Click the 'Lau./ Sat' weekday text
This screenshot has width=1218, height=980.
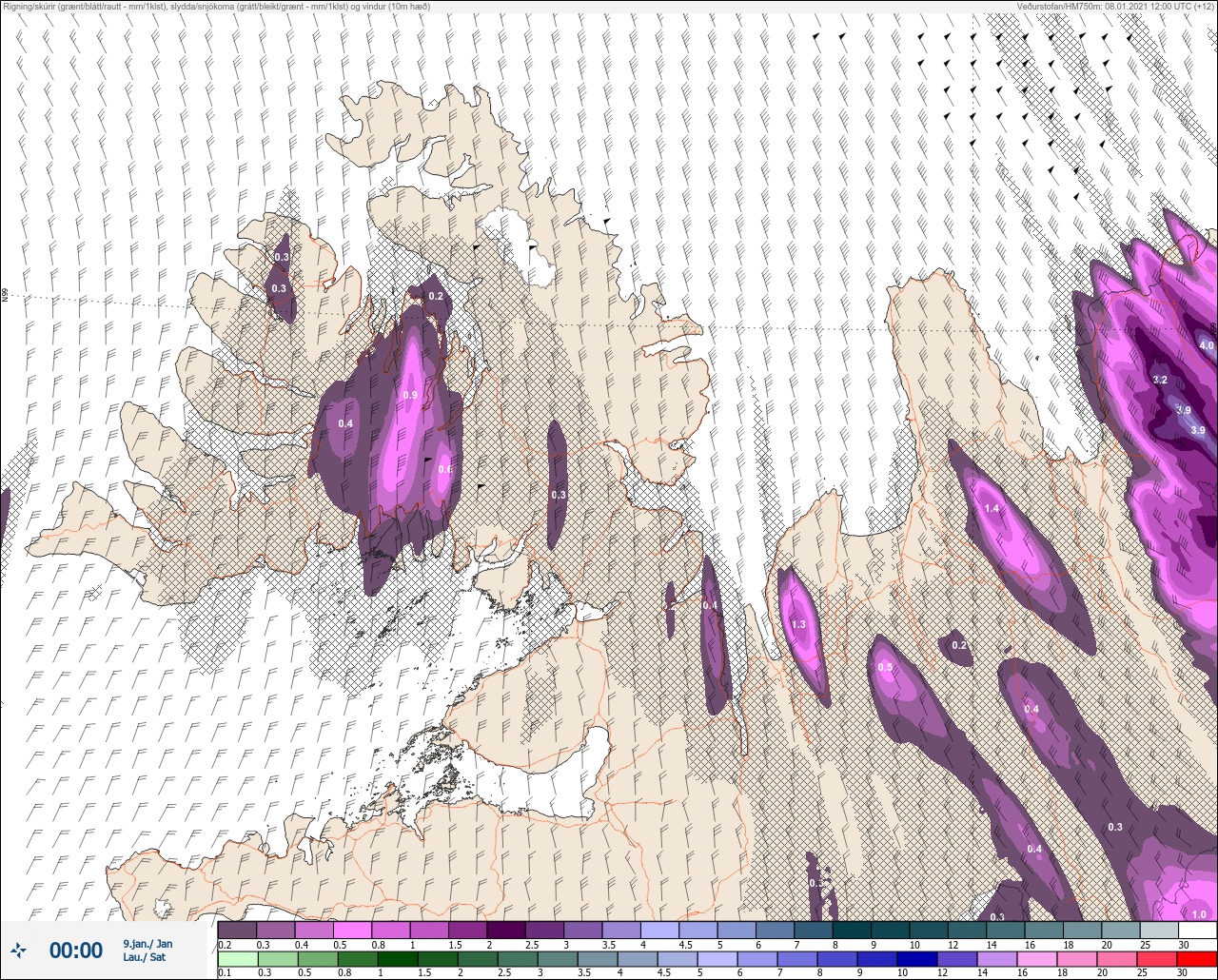[144, 957]
